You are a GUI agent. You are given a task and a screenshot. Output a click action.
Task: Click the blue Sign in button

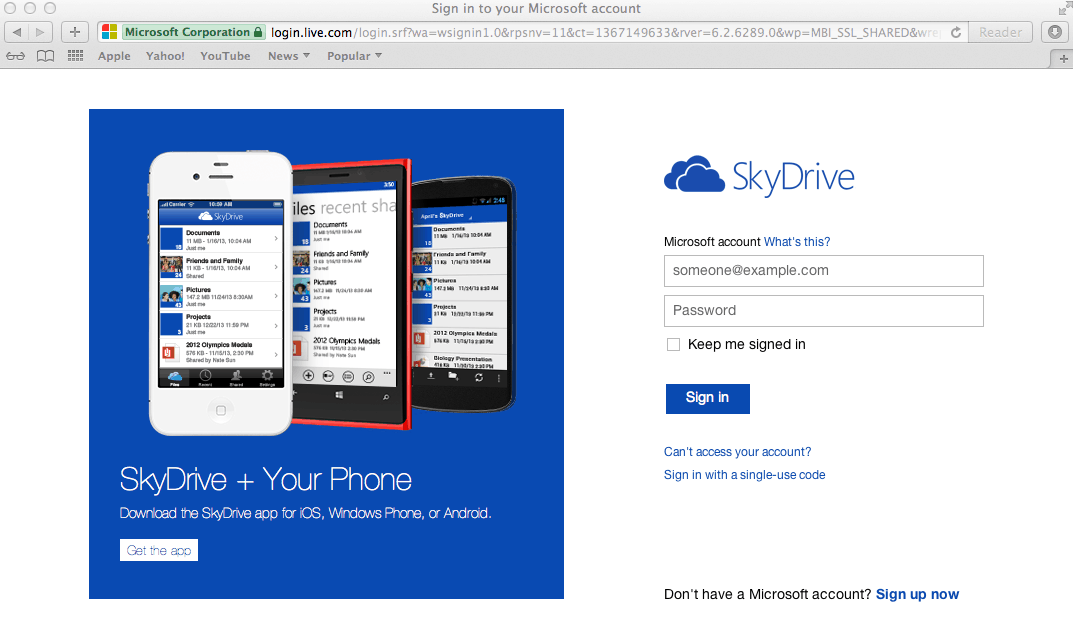click(708, 398)
